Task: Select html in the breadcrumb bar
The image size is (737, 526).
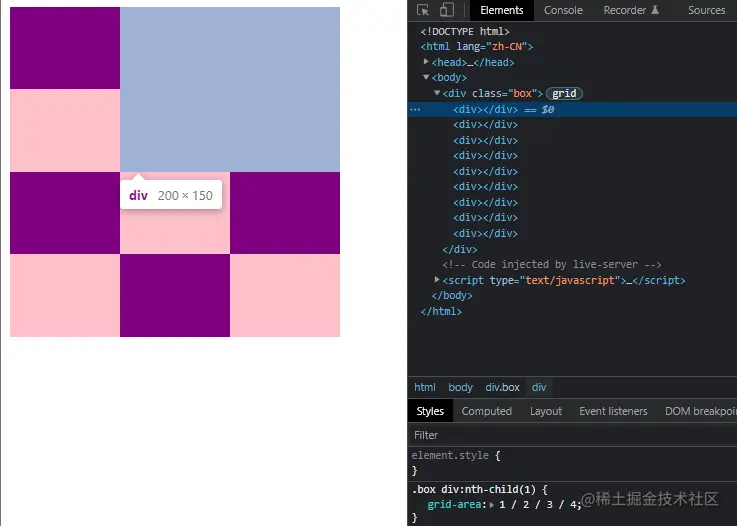Action: pyautogui.click(x=424, y=387)
